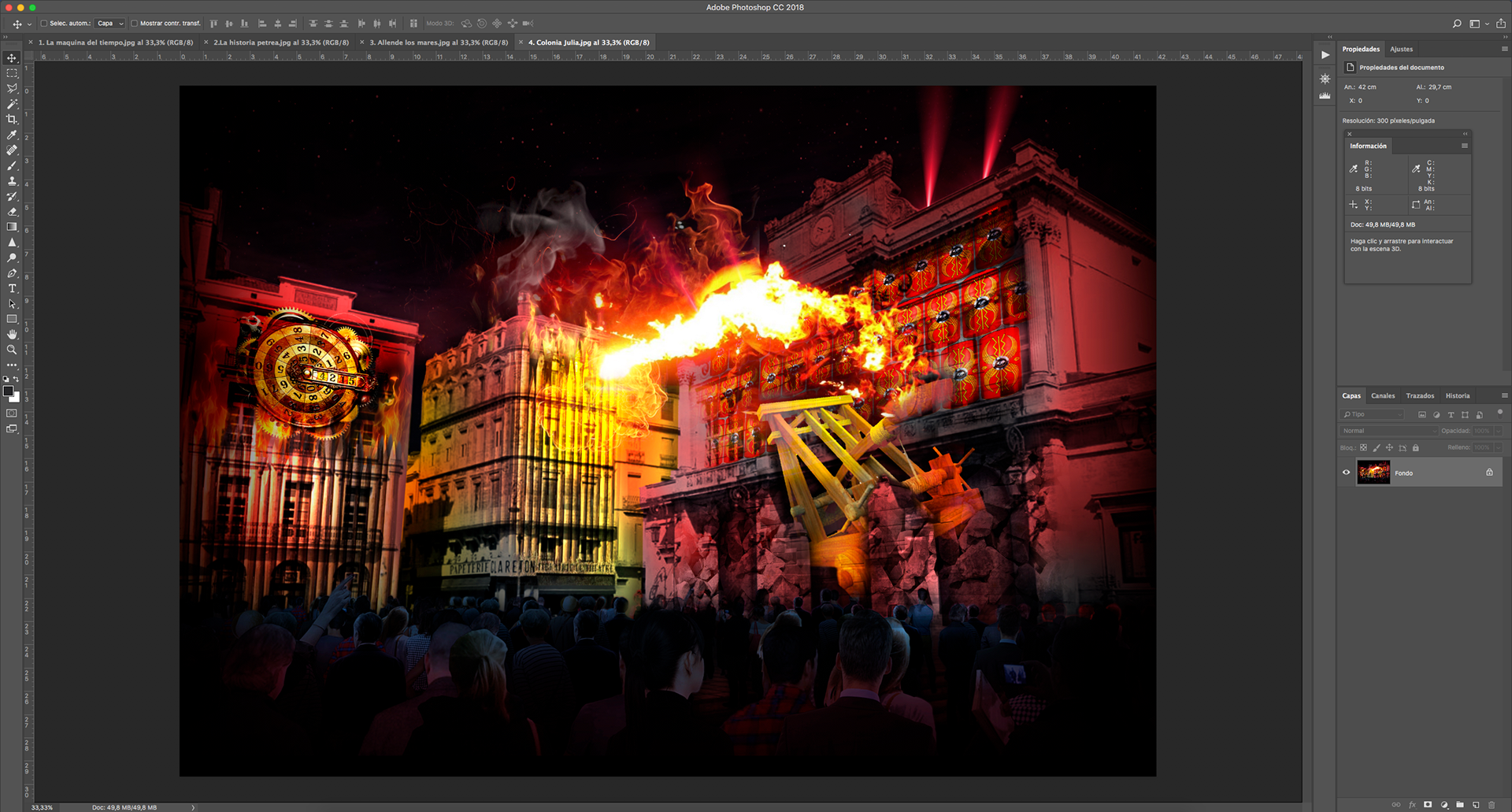
Task: Select the Crop tool
Action: pos(12,120)
